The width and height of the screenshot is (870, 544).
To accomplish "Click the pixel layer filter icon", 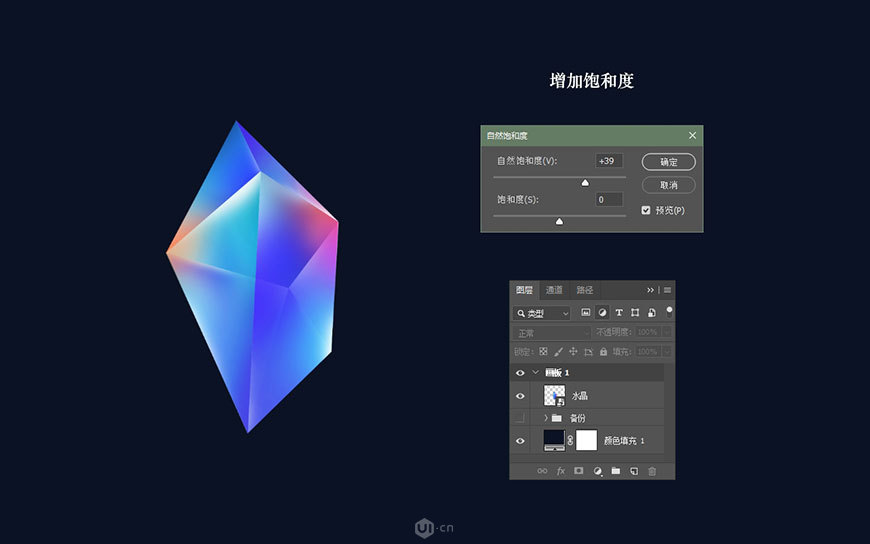I will coord(586,313).
